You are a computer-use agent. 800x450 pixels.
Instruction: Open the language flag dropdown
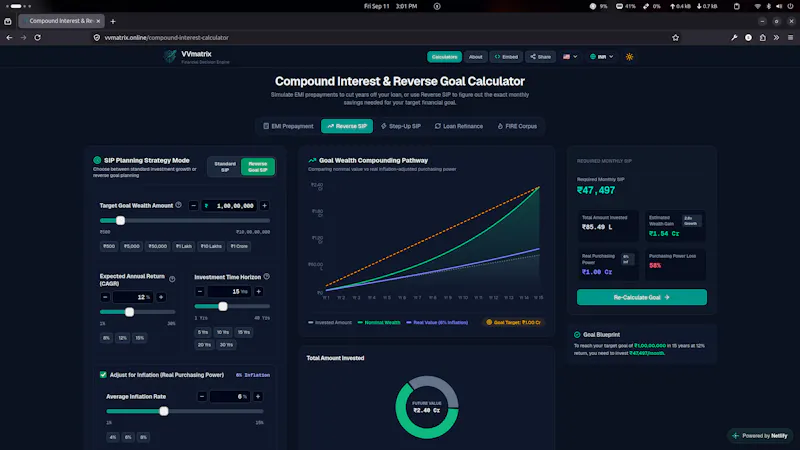point(570,57)
